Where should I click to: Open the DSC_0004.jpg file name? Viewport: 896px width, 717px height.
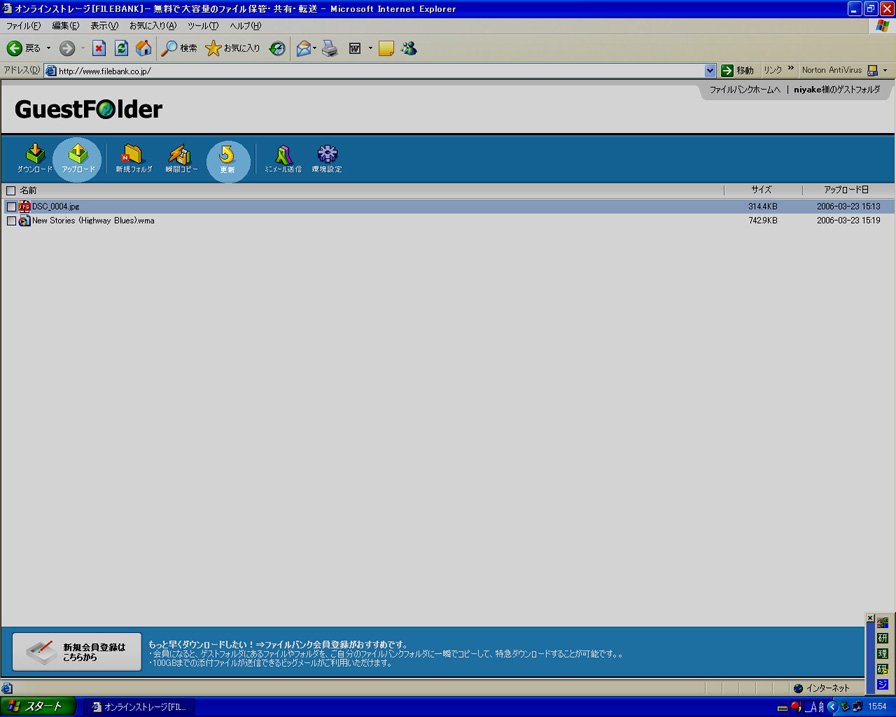pos(55,206)
